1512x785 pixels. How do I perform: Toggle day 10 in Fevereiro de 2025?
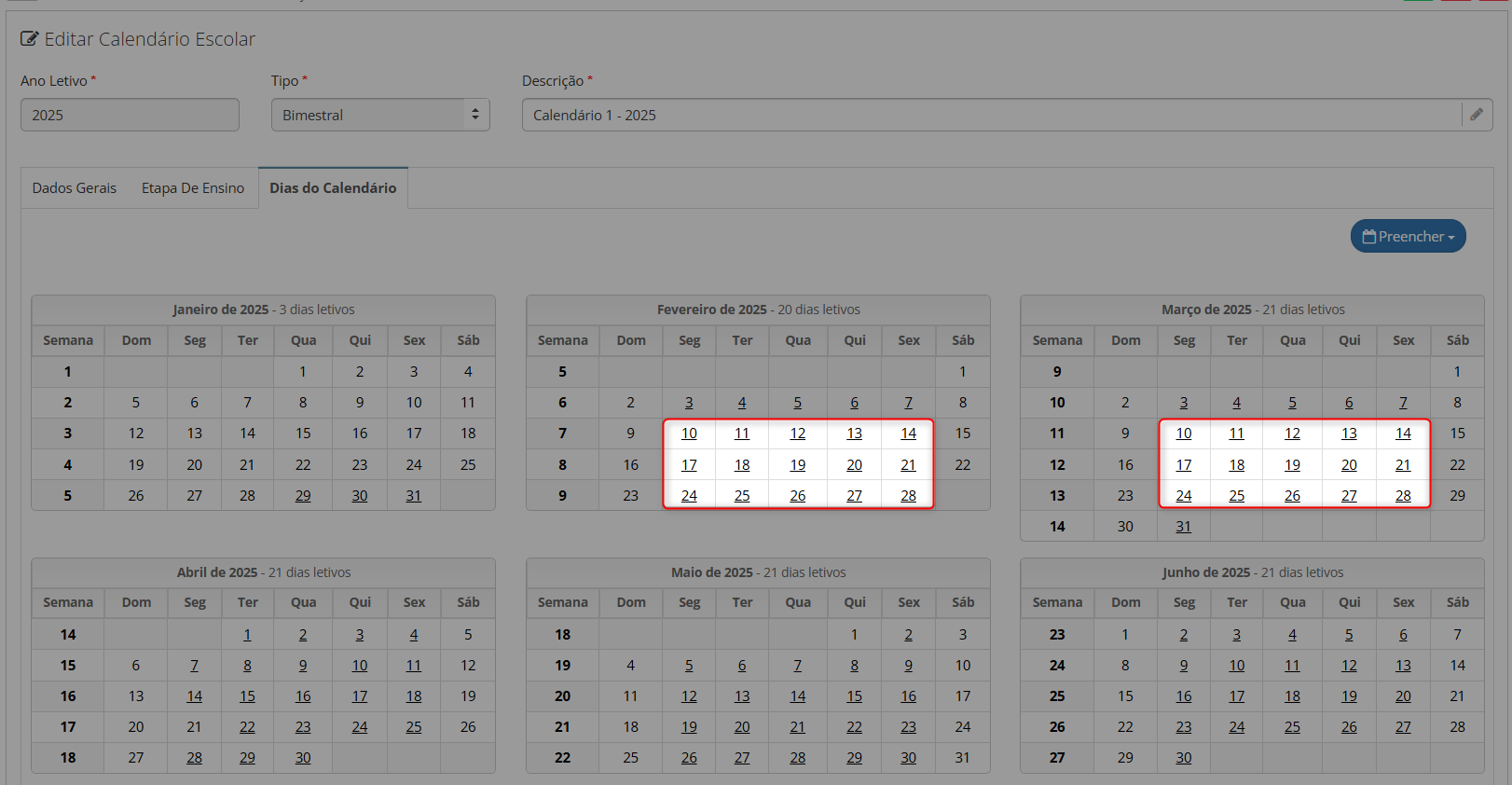pos(689,434)
